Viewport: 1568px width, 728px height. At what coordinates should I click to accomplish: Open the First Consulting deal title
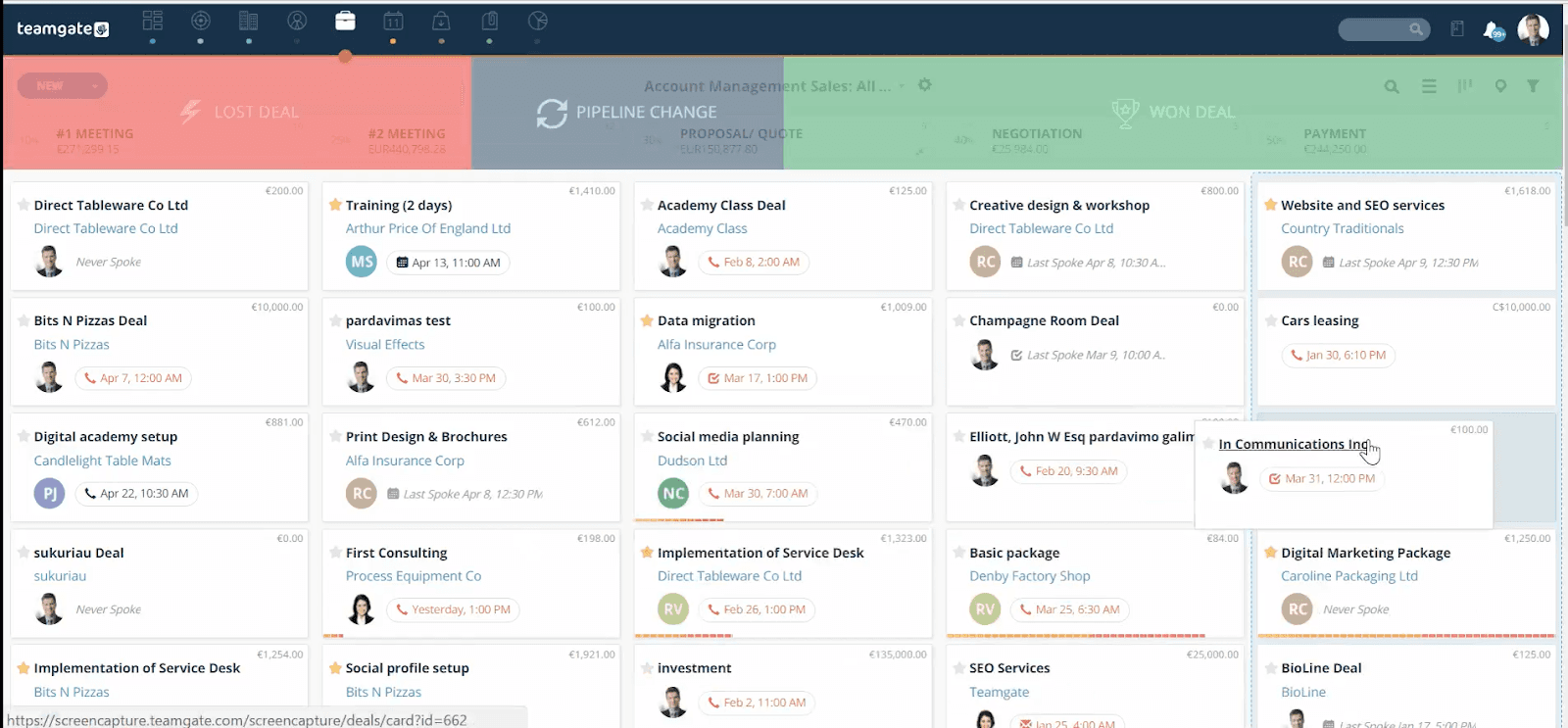pyautogui.click(x=396, y=553)
